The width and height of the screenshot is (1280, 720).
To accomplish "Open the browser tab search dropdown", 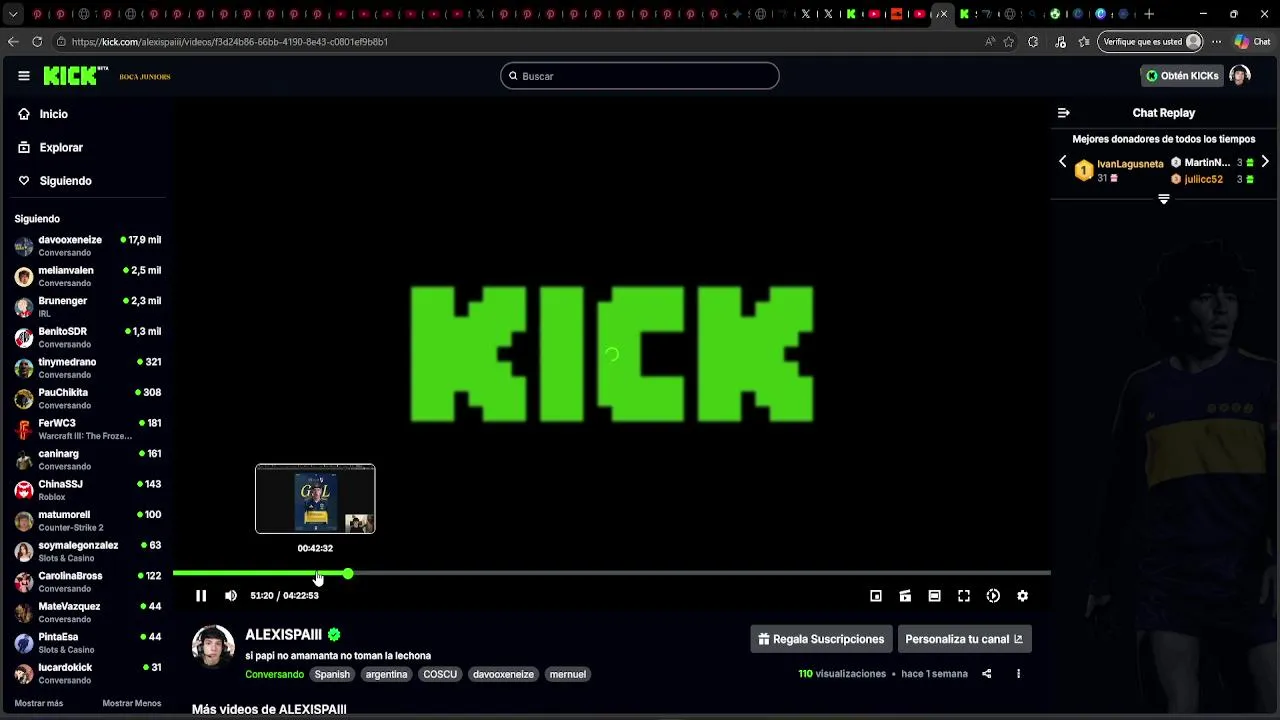I will tap(13, 14).
